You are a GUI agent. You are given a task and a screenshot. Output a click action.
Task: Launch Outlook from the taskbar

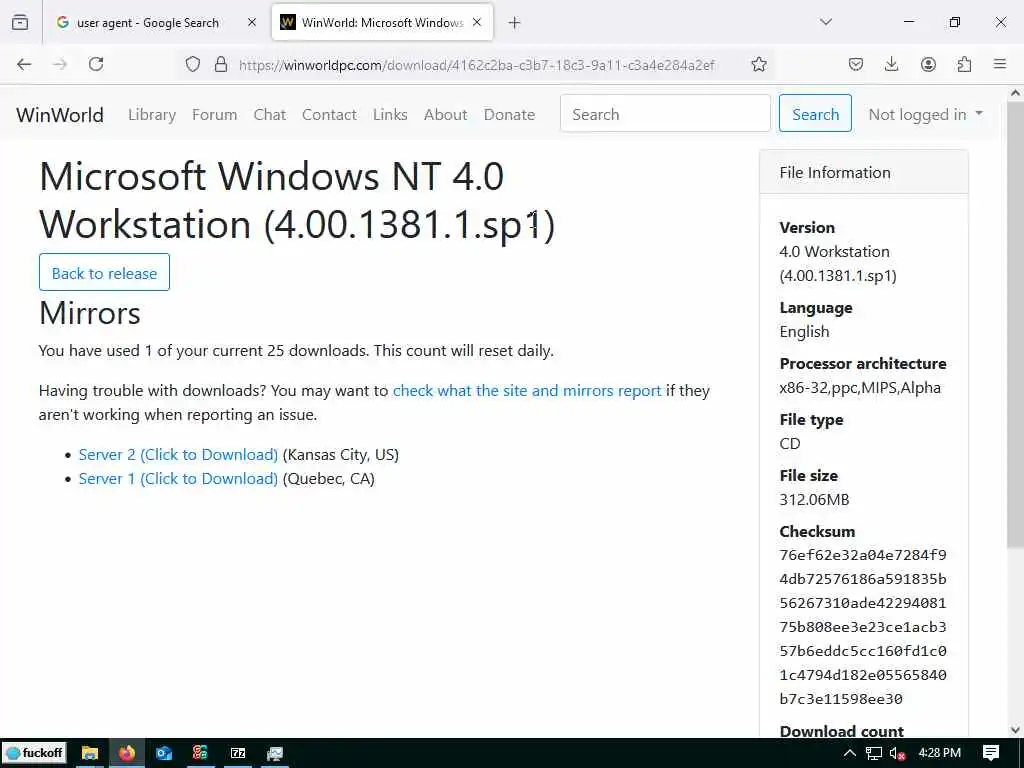pyautogui.click(x=164, y=753)
